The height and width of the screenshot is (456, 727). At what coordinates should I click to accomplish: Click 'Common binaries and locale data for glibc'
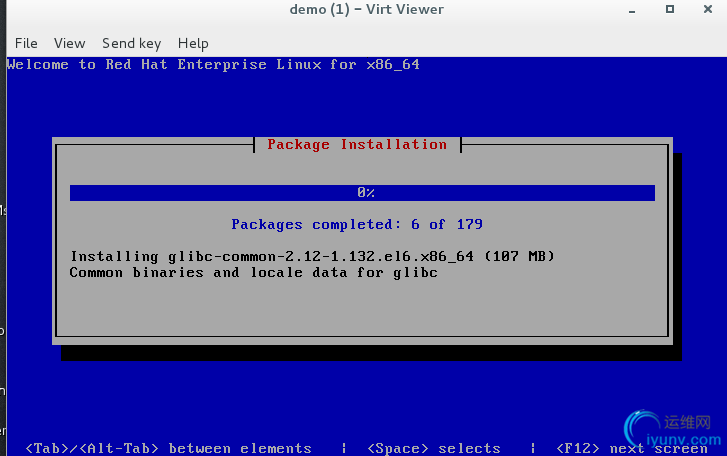point(254,272)
